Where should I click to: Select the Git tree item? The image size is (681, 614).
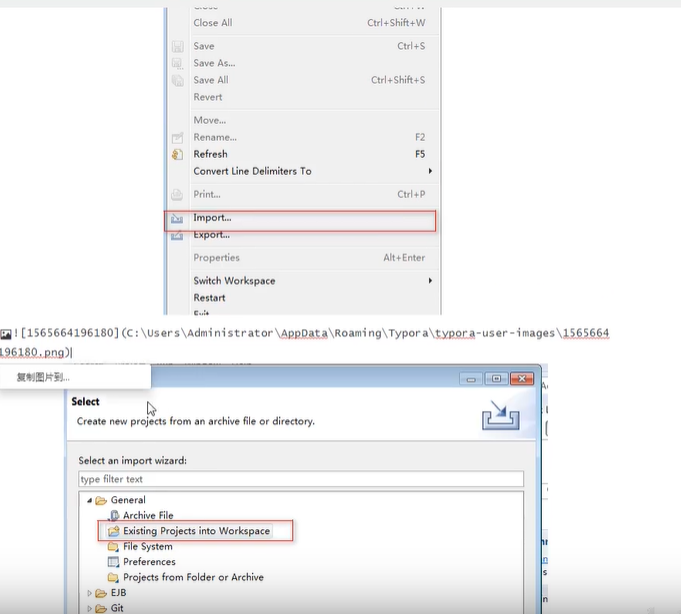point(117,608)
